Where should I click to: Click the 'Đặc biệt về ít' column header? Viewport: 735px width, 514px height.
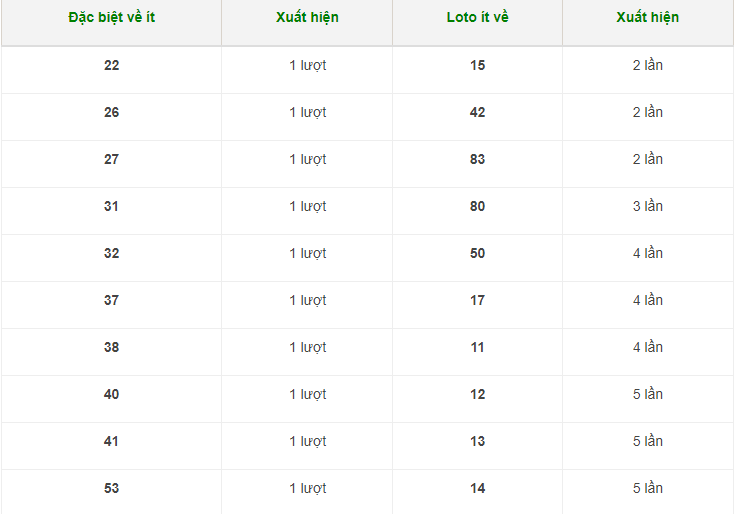[x=111, y=17]
